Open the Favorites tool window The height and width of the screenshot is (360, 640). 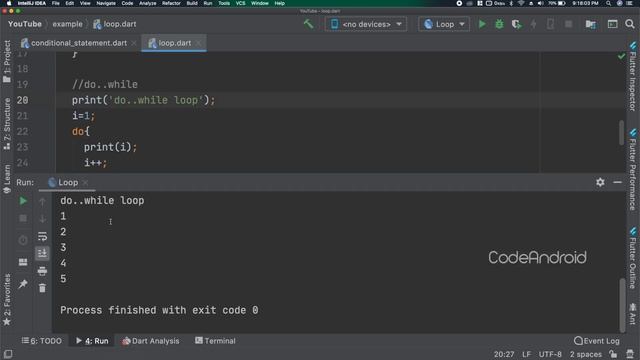(x=7, y=300)
